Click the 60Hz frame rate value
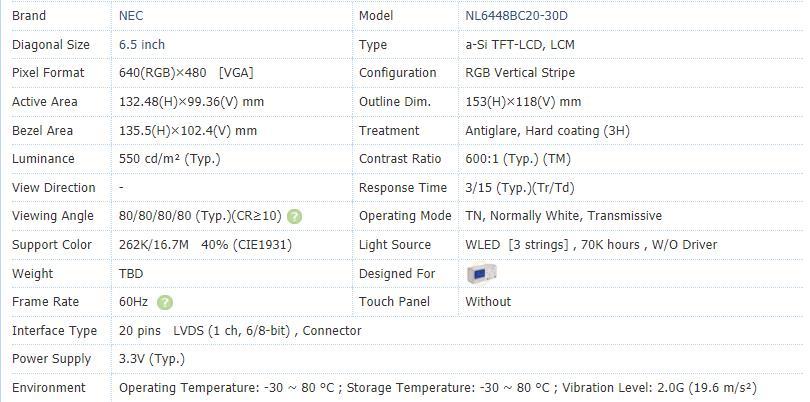Viewport: 810px width, 402px height. point(133,302)
